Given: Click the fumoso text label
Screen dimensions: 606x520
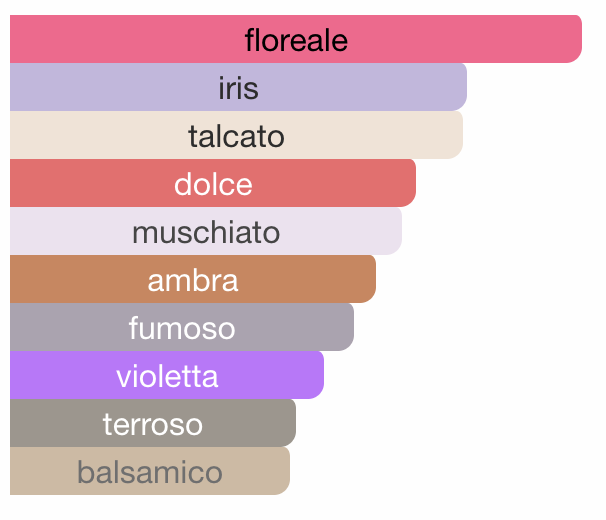Looking at the screenshot, I should 182,328.
